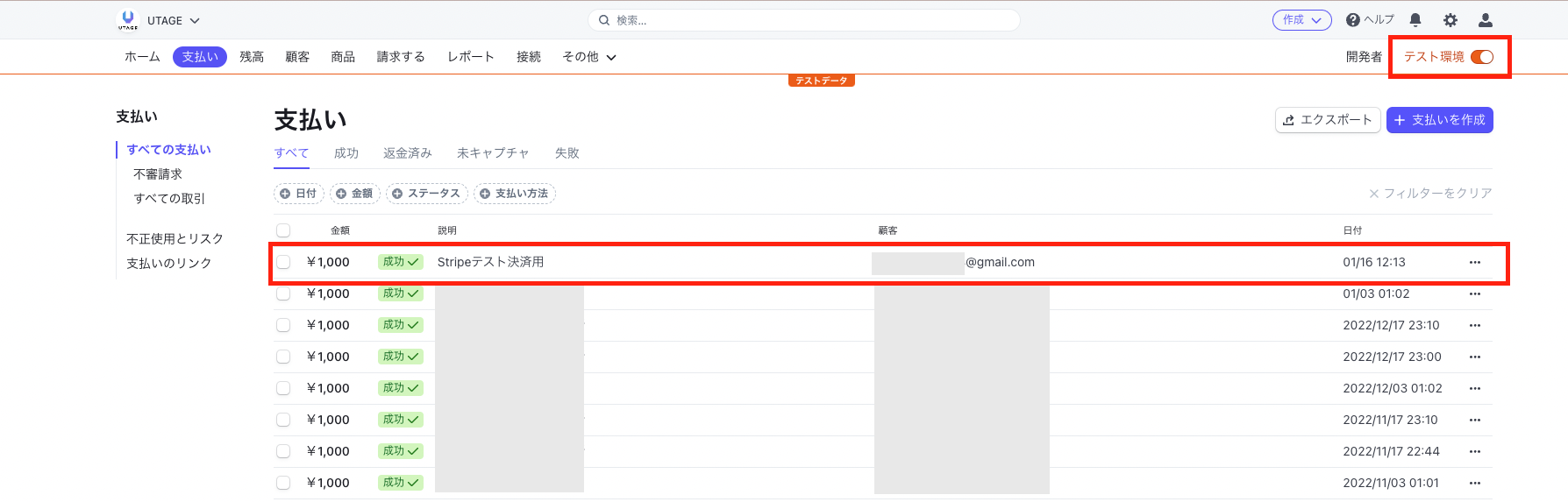
Task: Open the 作成 dropdown button
Action: point(1301,20)
